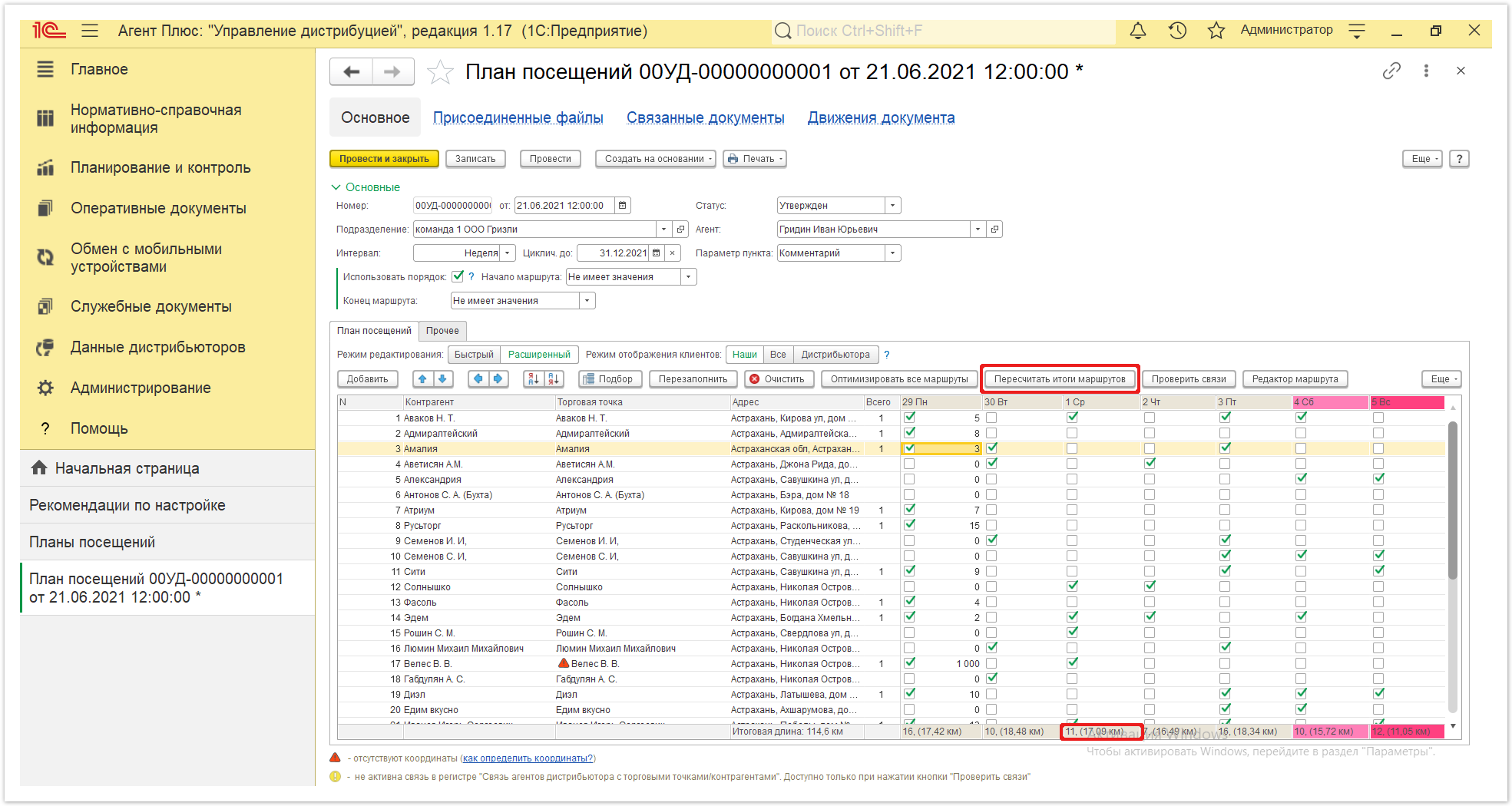Move the row up with the blue up arrow
This screenshot has width=1512, height=806.
(422, 378)
